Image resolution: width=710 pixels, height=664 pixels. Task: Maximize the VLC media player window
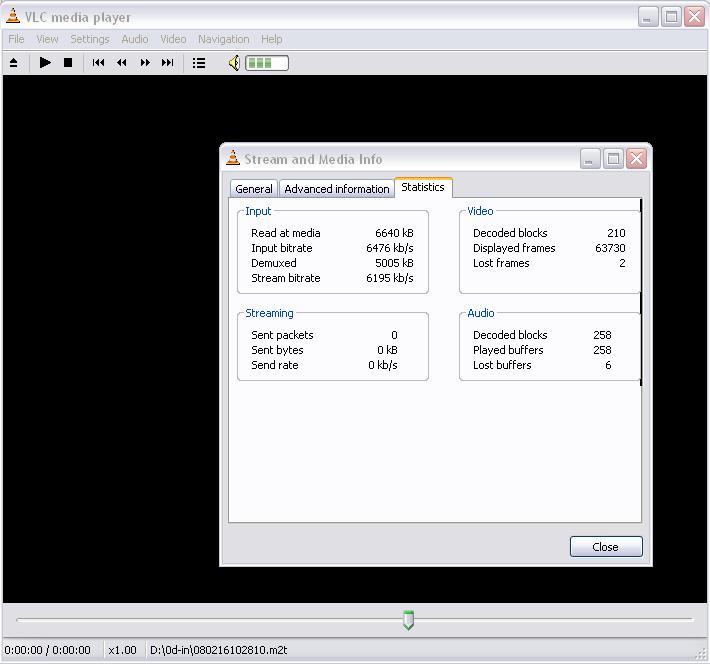pyautogui.click(x=672, y=17)
